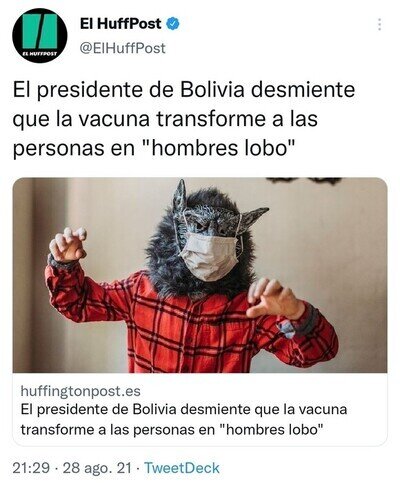
Task: Click the word Bolivia in tweet headline
Action: (212, 90)
